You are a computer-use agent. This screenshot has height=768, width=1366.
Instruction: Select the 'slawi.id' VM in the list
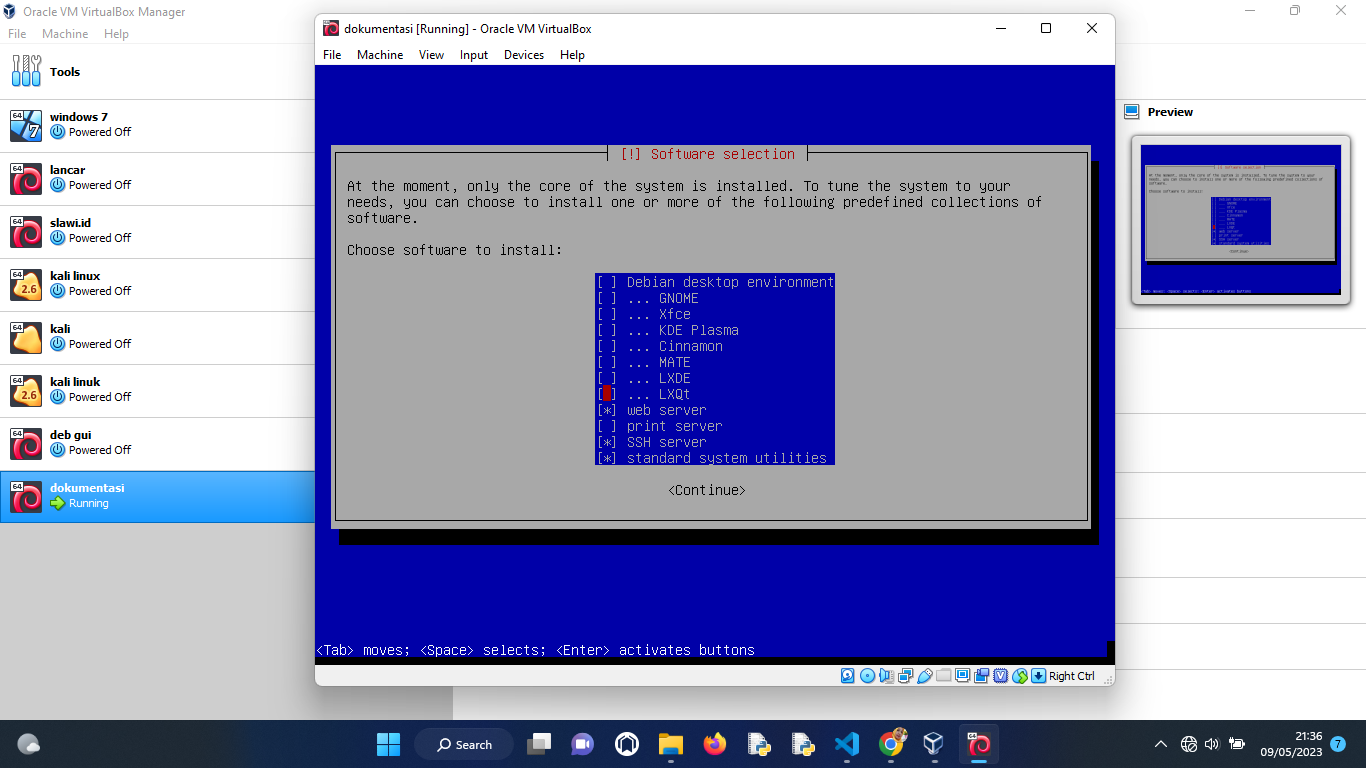click(157, 231)
